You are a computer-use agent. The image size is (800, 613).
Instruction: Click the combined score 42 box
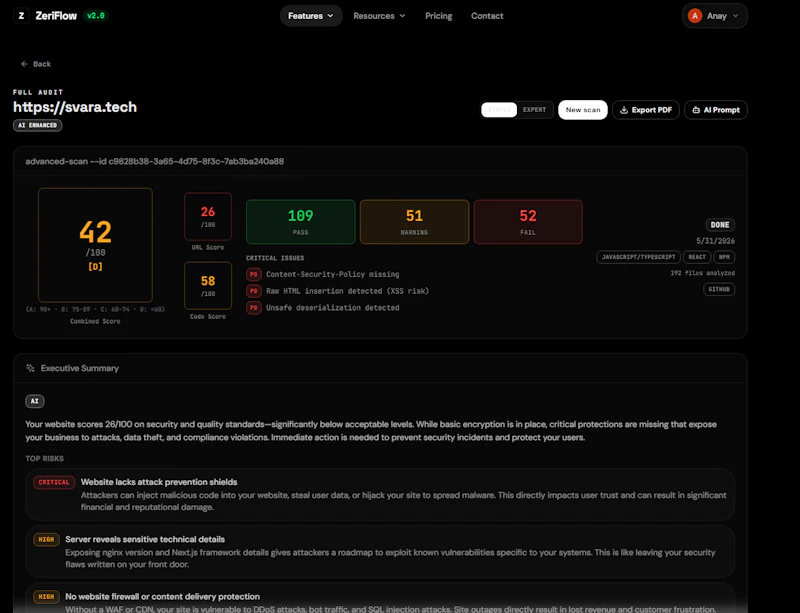[95, 245]
